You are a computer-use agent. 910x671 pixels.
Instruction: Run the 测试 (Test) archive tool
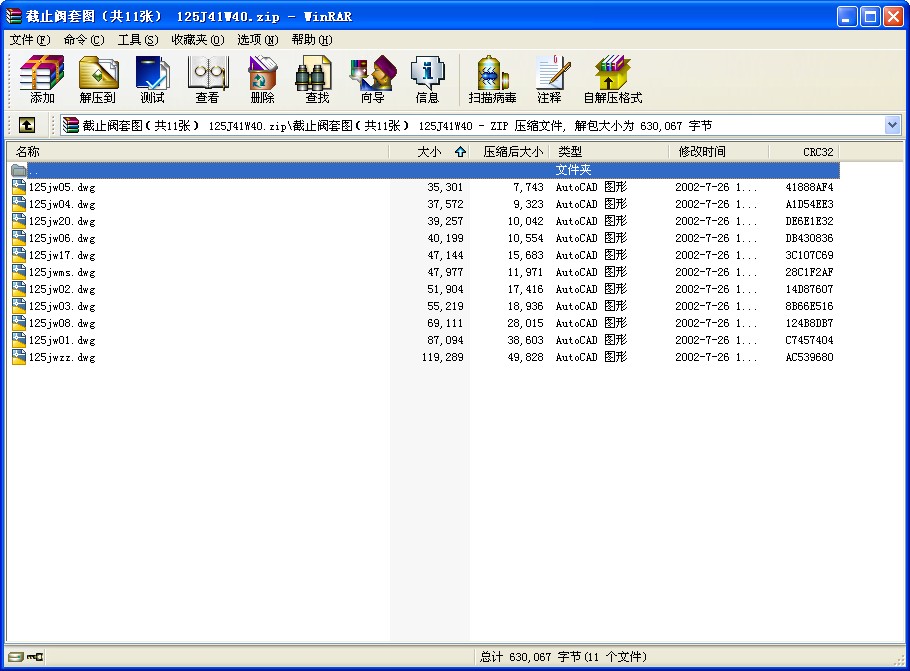(152, 79)
